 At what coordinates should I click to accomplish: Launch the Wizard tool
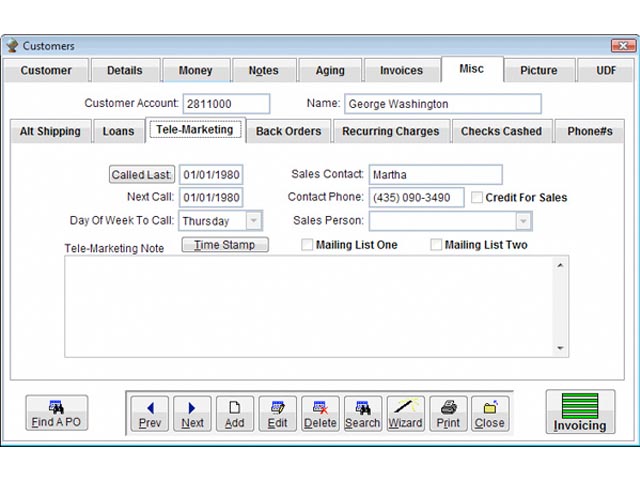(x=405, y=413)
